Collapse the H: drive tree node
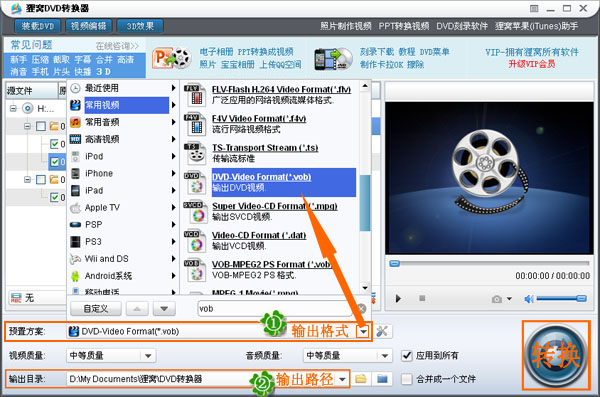 pyautogui.click(x=13, y=108)
